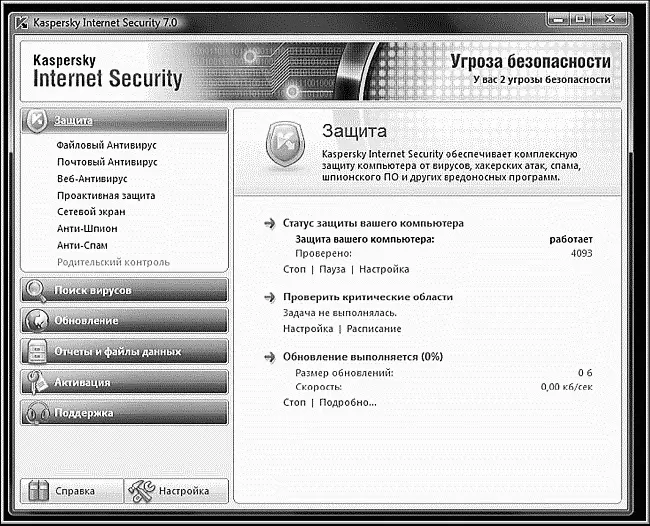The width and height of the screenshot is (650, 526).
Task: Click Обновление выполняется (0%) heading
Action: (363, 357)
